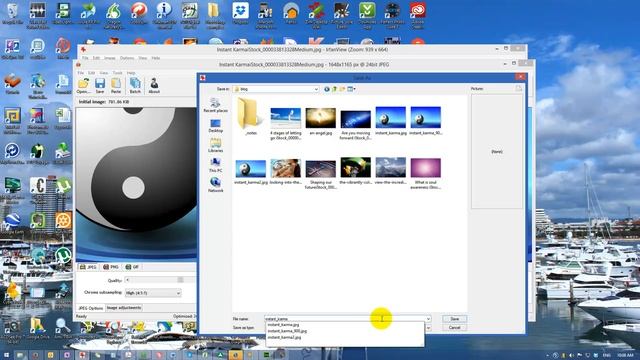Open the Edit menu in the RIOT window

coord(91,73)
